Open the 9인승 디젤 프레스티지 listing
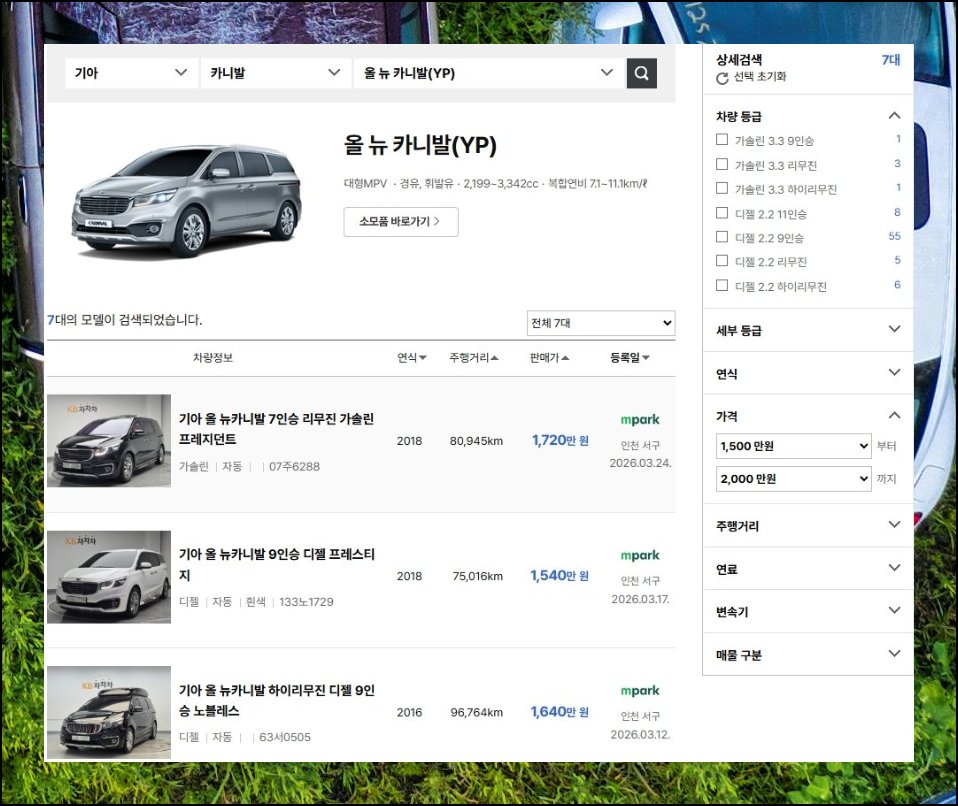The height and width of the screenshot is (806, 958). (277, 565)
